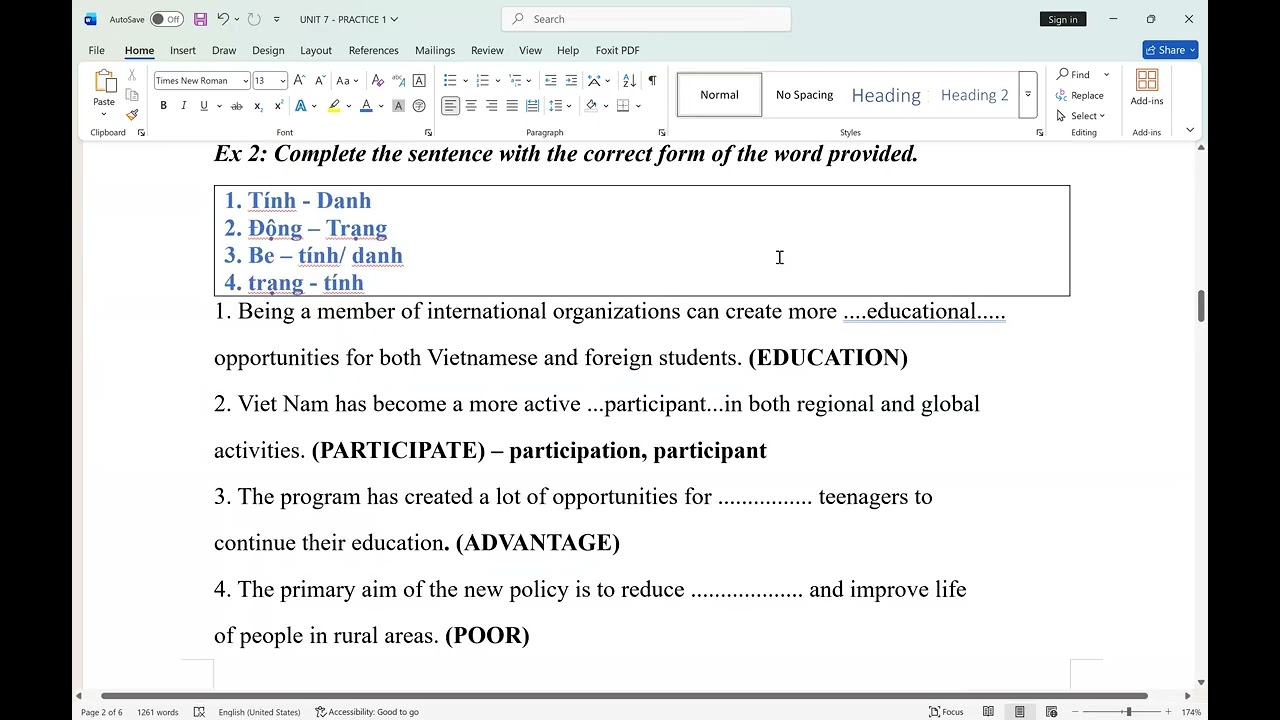Shrink the font size
The height and width of the screenshot is (720, 1280).
click(320, 80)
